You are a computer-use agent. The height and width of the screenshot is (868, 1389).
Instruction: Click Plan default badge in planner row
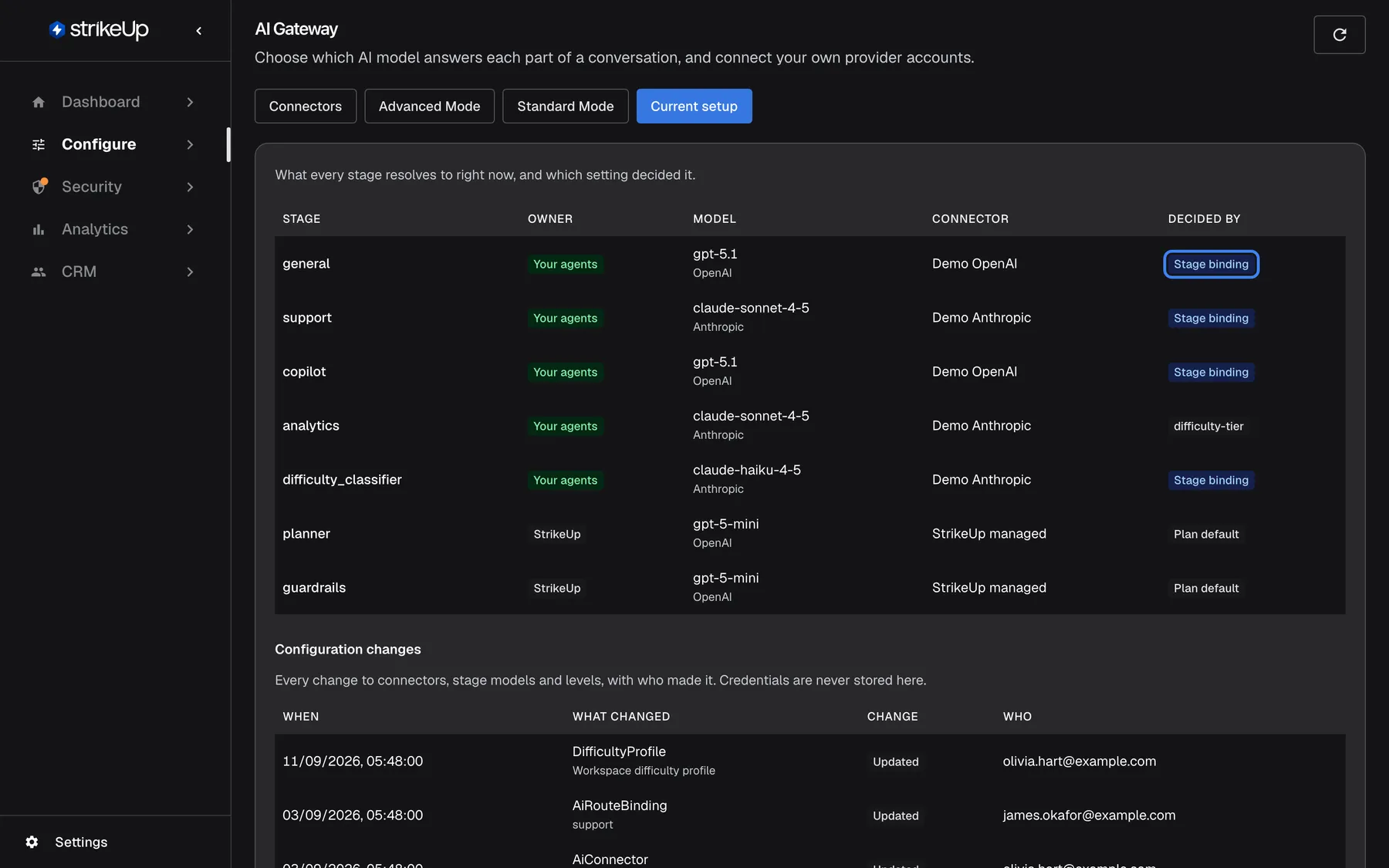coord(1206,534)
